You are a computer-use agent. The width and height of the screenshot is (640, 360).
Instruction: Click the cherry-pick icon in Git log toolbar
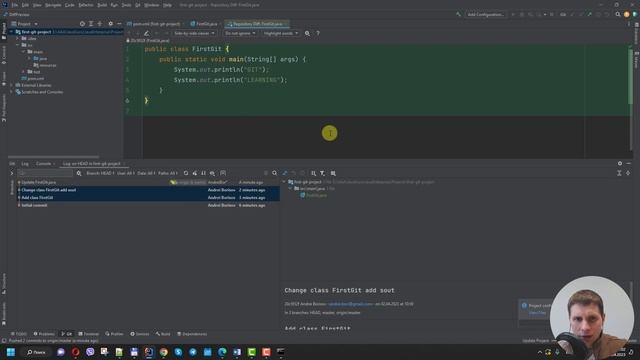[195, 173]
